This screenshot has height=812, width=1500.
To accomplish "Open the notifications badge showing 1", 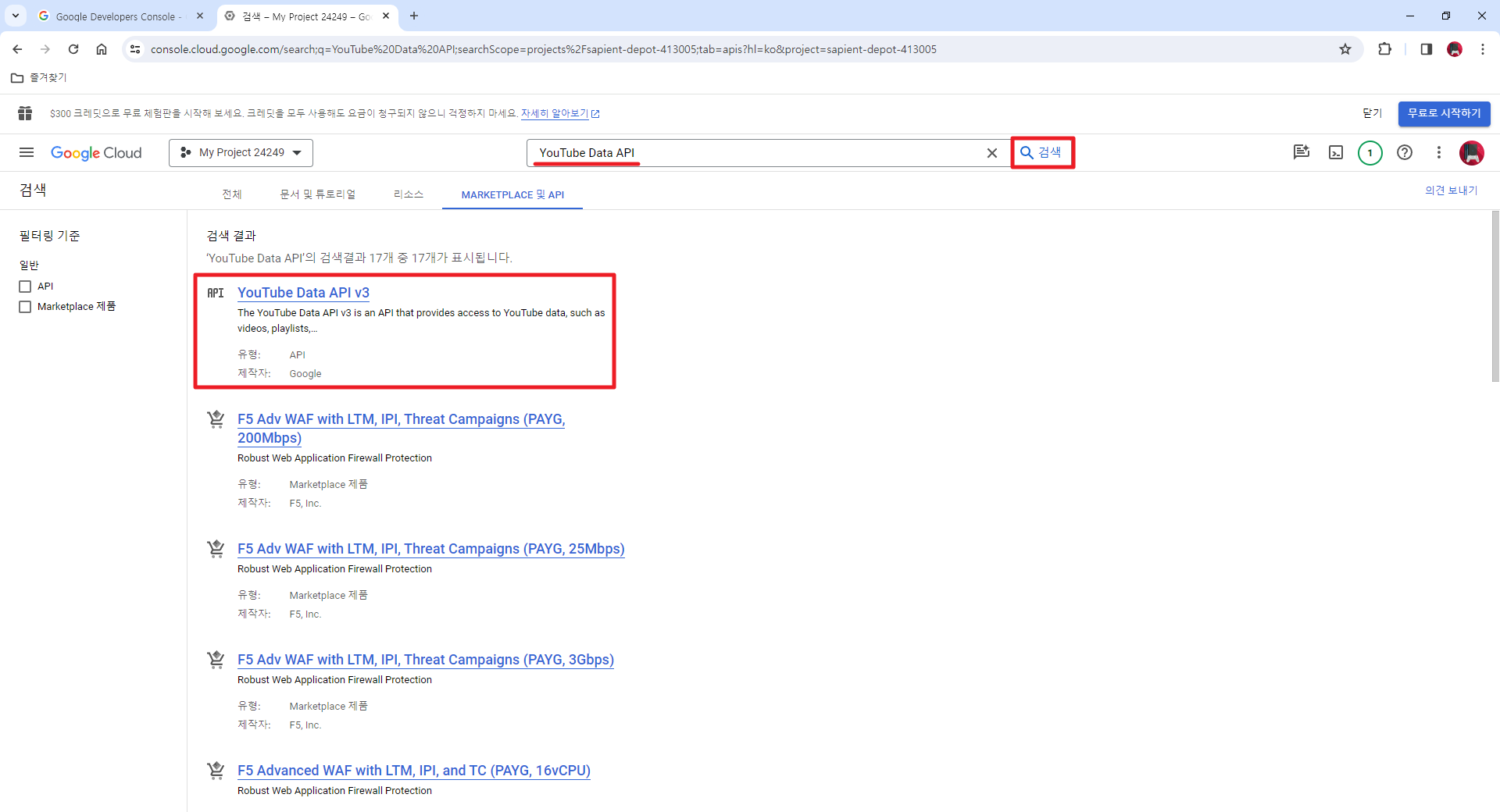I will [1370, 152].
